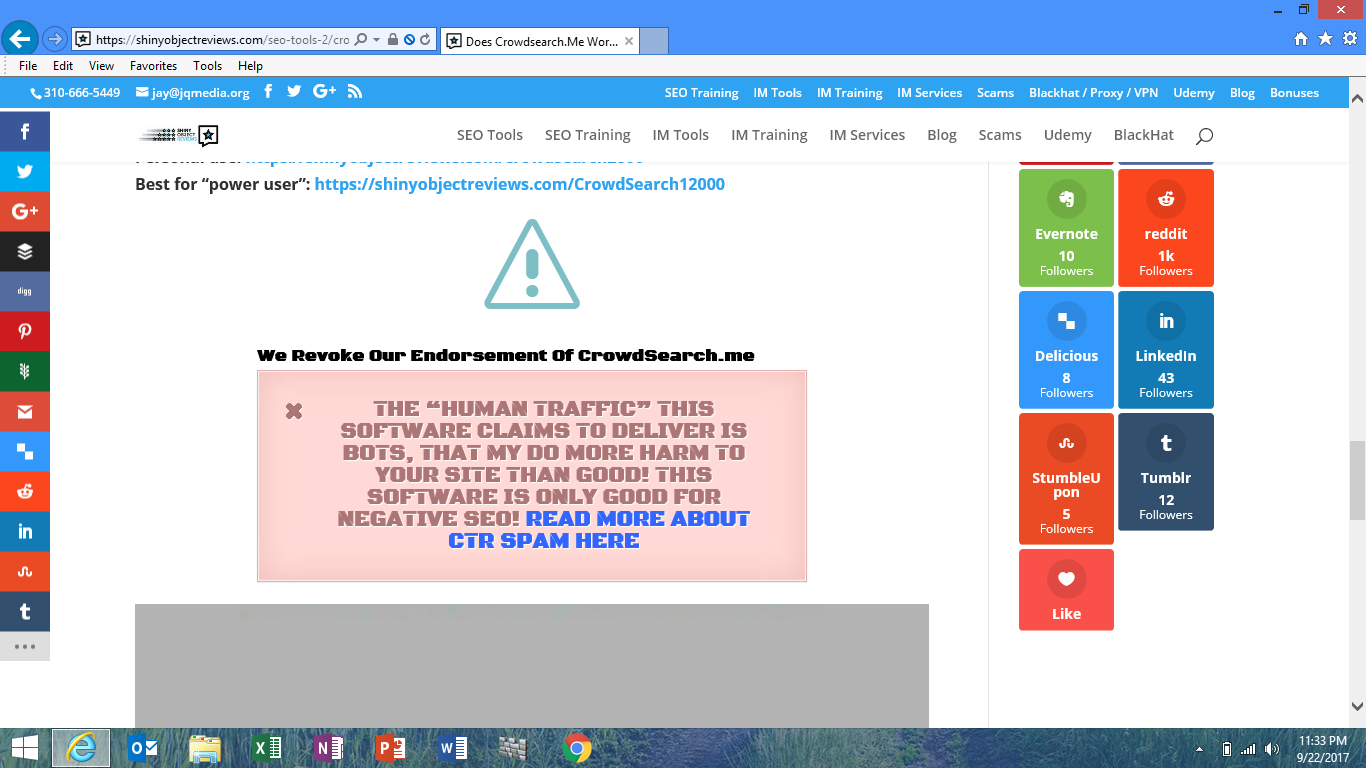
Task: Click the page scrollbar thumb
Action: pos(1357,480)
